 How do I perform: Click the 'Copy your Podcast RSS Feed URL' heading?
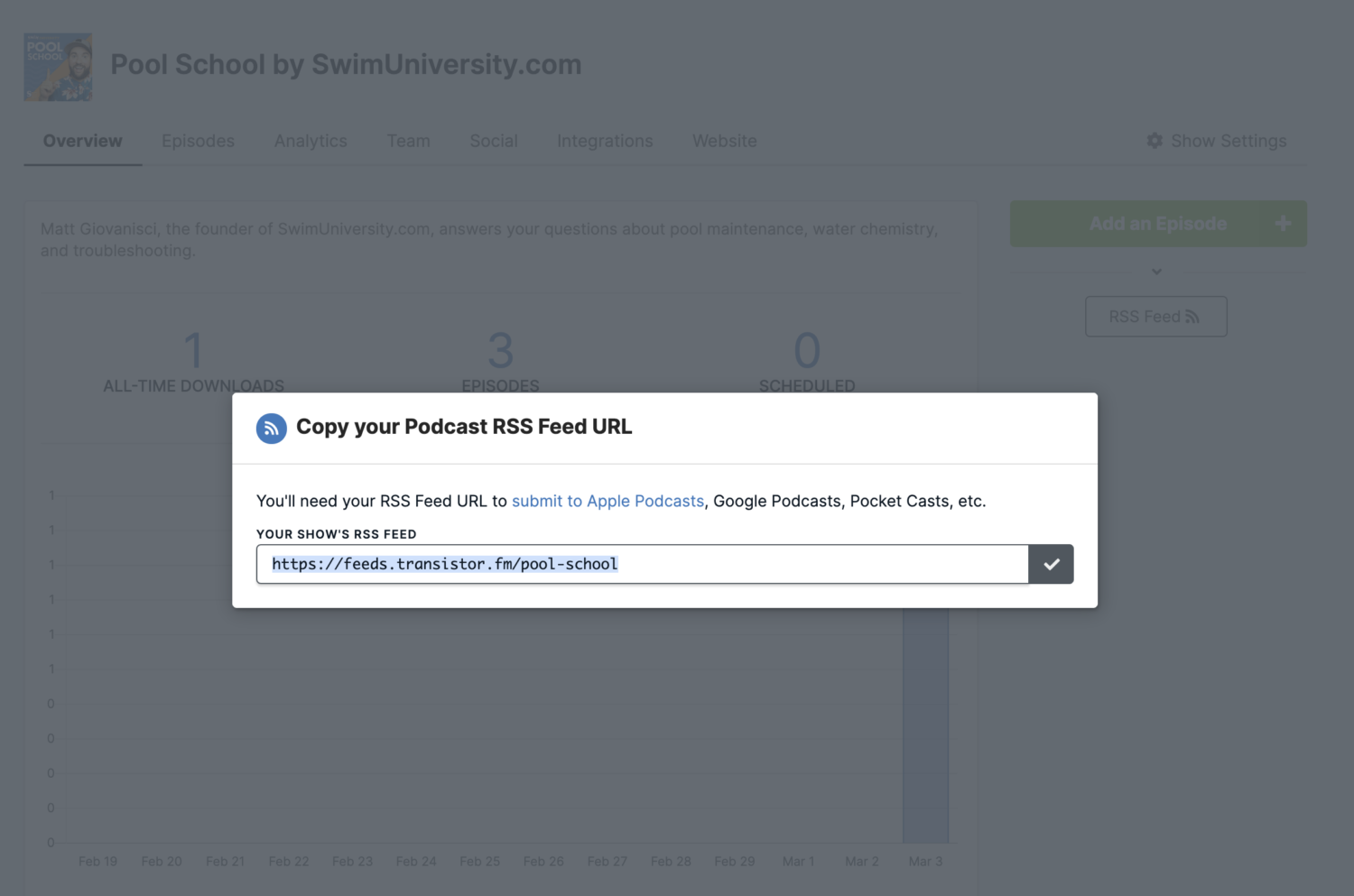pos(464,427)
